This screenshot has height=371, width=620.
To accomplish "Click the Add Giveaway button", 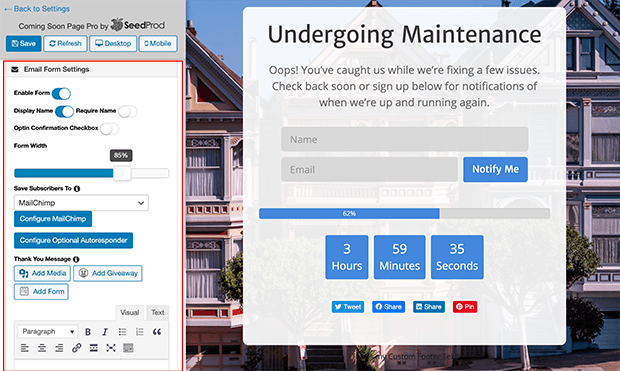I will (108, 273).
